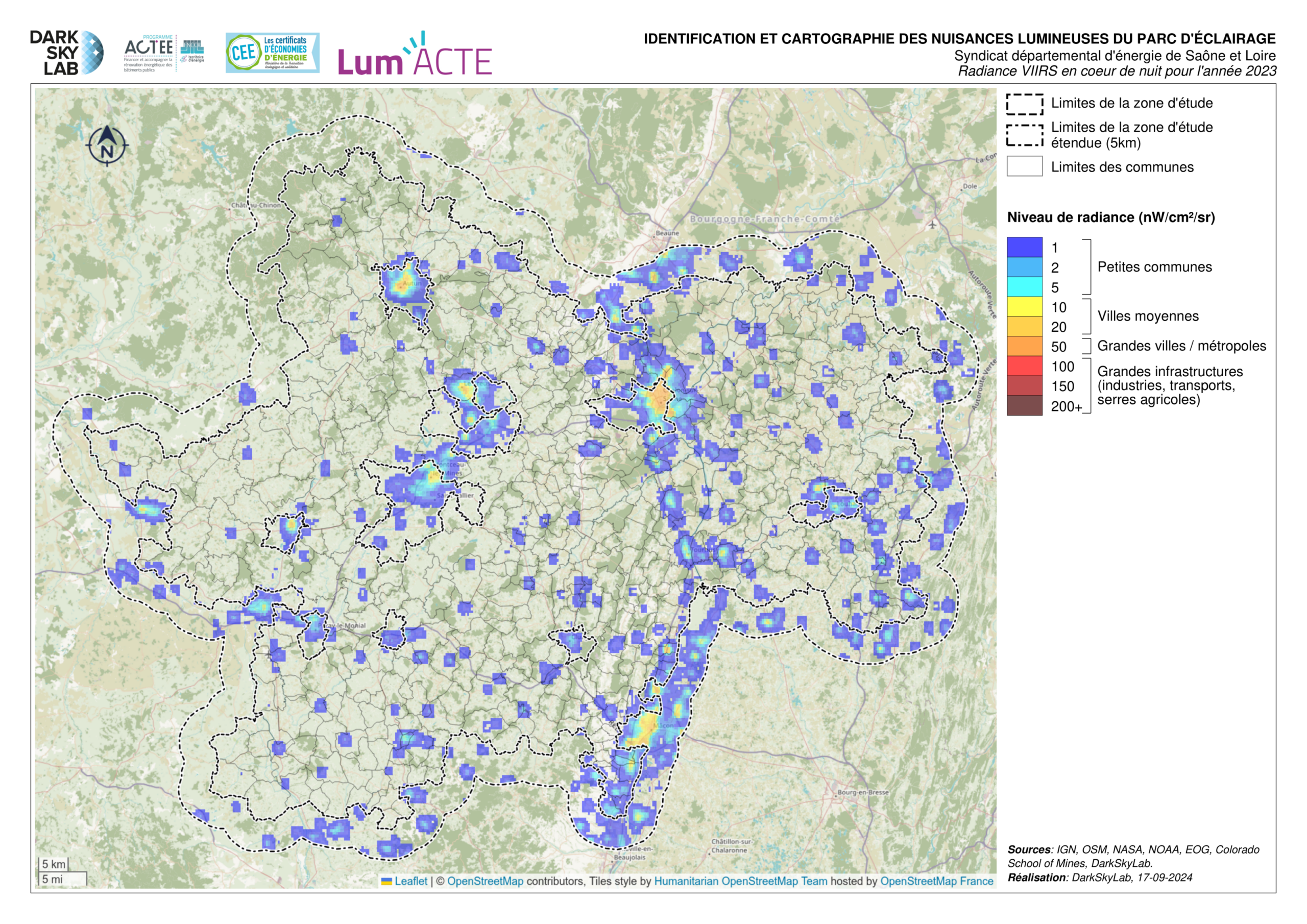Click the Ukrainian flag icon beside Leaflet
1307x924 pixels.
386,881
